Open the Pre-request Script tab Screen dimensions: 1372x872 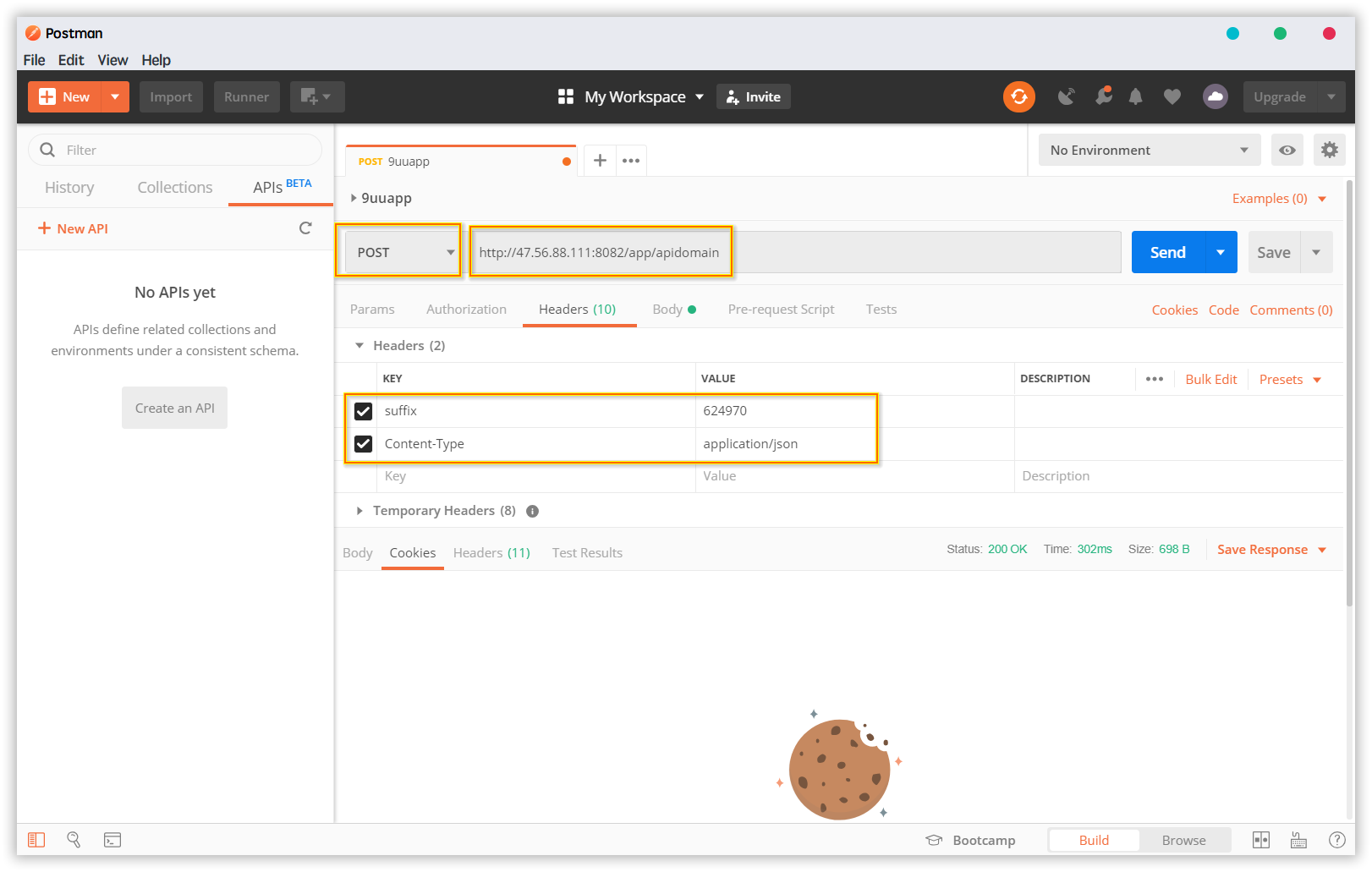point(781,310)
